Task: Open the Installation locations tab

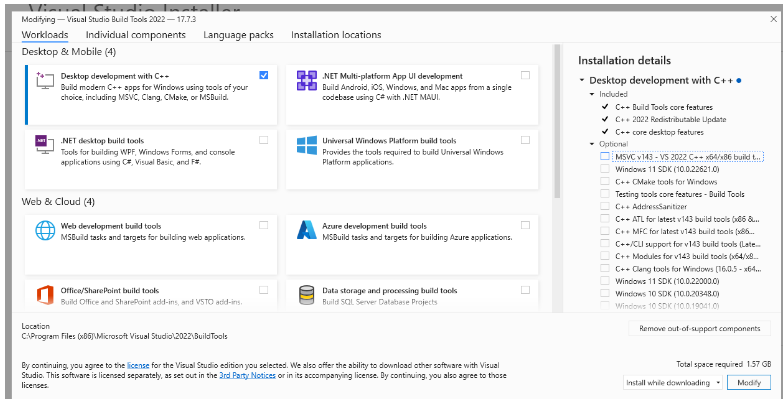Action: [336, 35]
